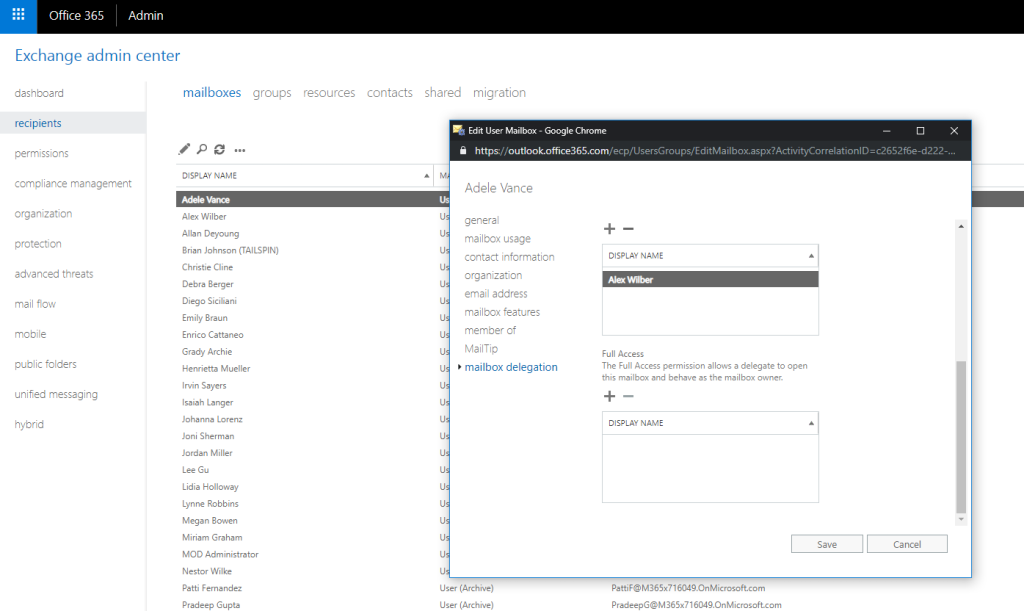Remove selected delegate using the minus icon
Image resolution: width=1024 pixels, height=611 pixels.
point(626,228)
